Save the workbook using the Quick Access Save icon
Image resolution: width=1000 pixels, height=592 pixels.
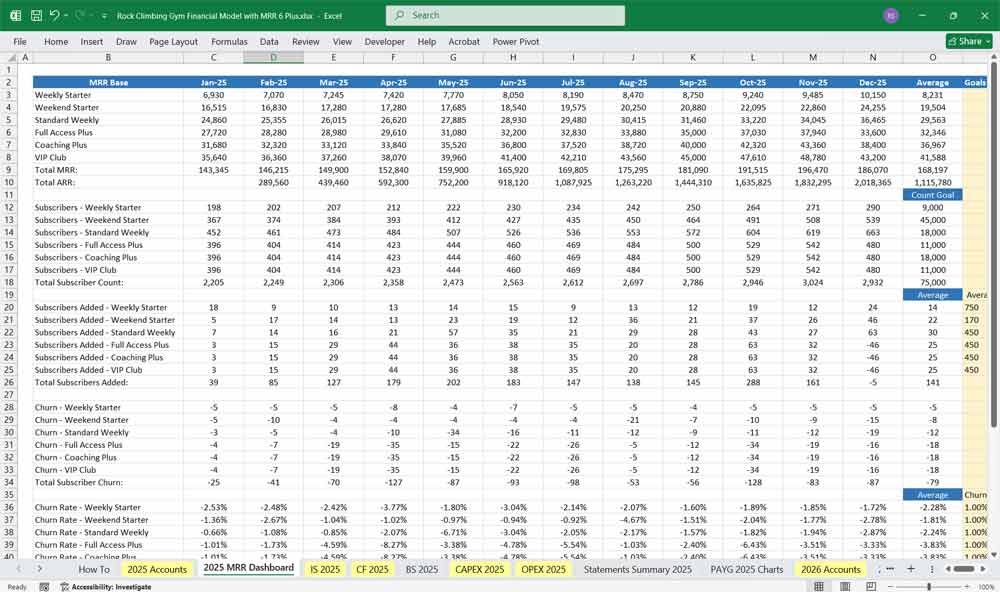pos(35,14)
